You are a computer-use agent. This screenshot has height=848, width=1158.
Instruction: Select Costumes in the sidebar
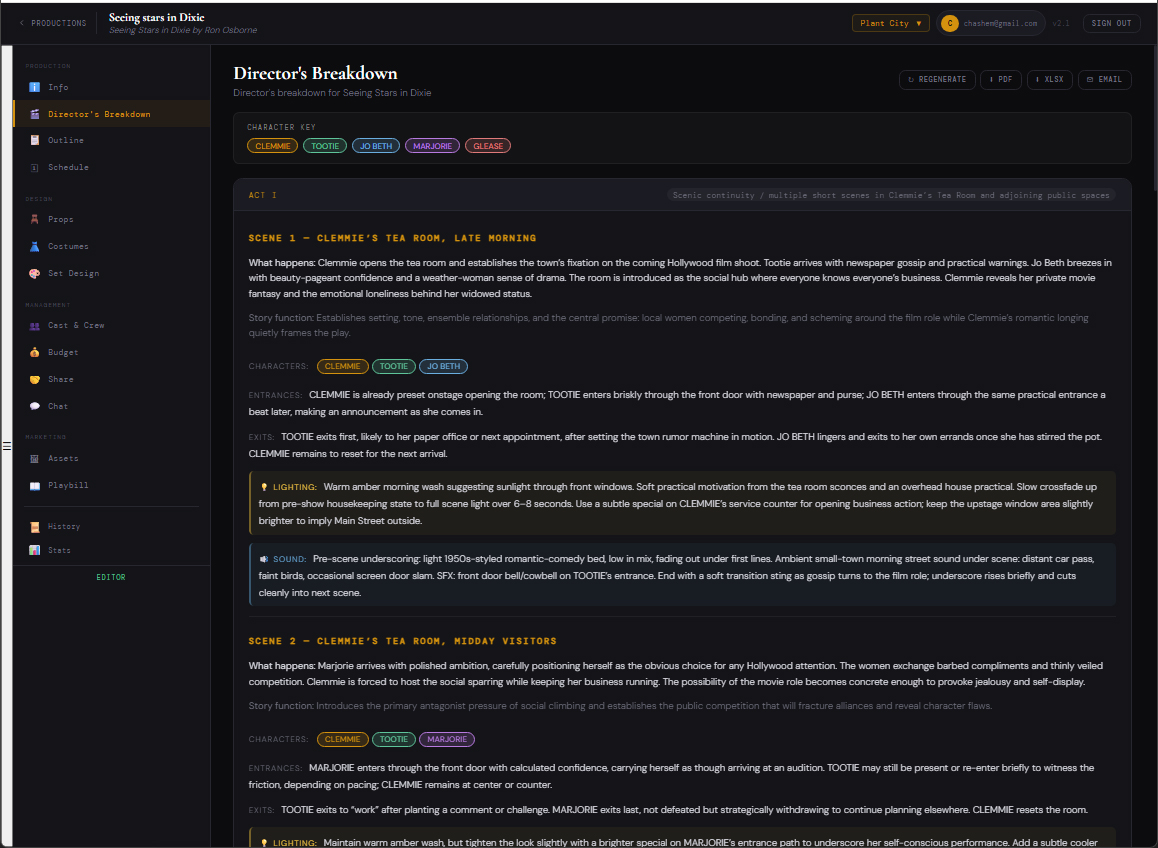click(x=112, y=246)
